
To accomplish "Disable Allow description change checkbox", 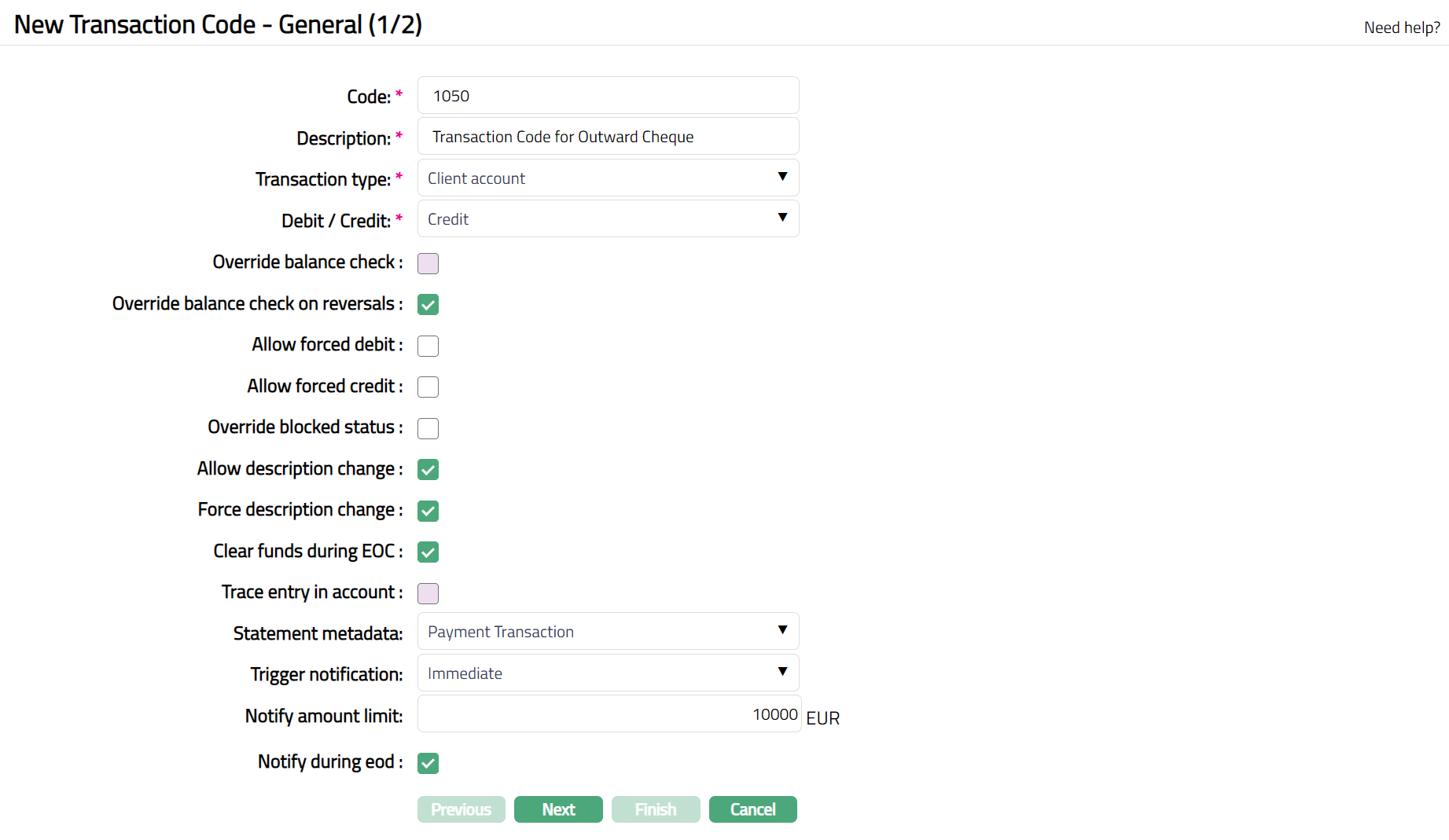I will pyautogui.click(x=428, y=470).
